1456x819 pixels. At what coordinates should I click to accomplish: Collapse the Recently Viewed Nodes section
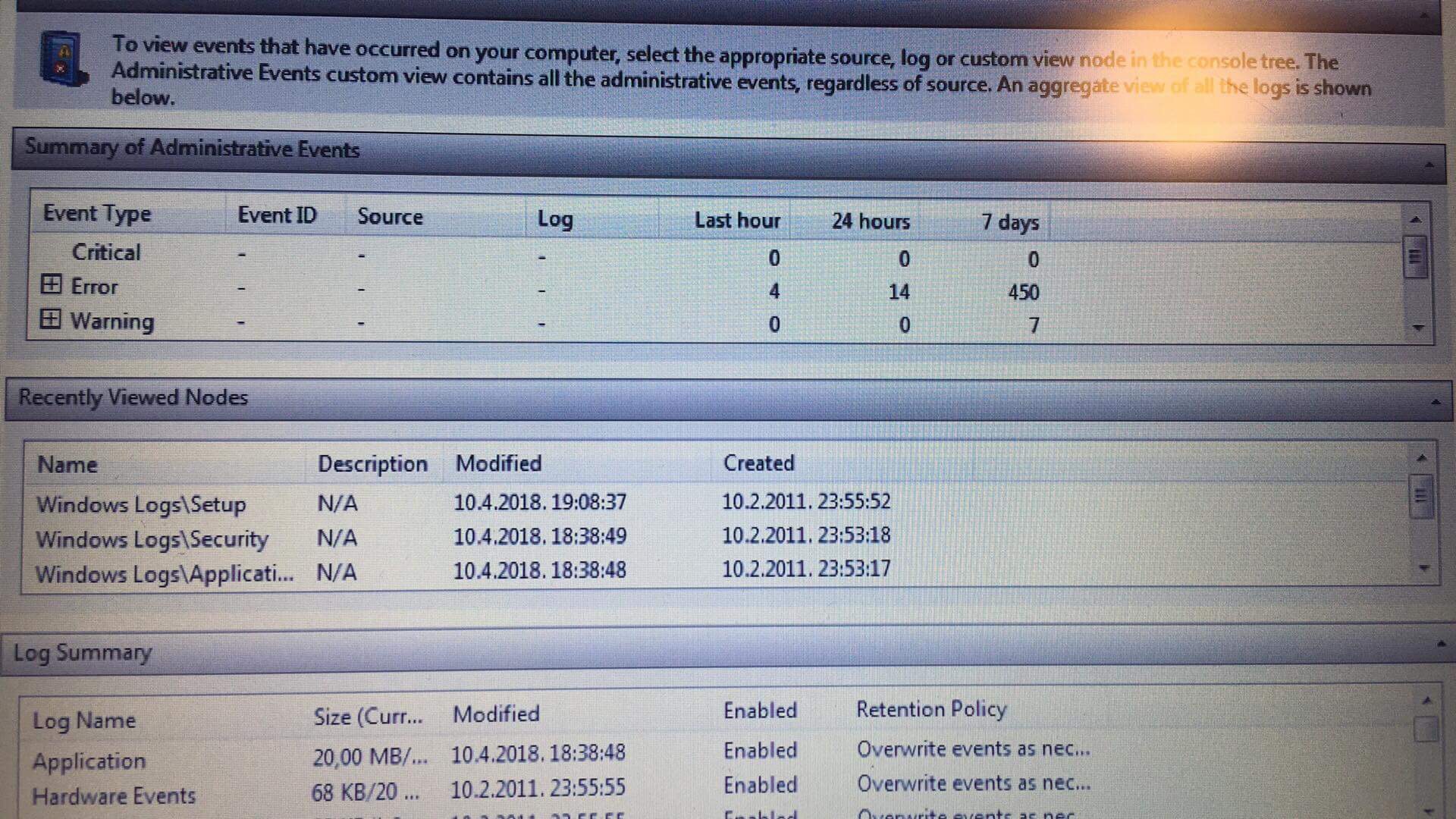point(1435,402)
